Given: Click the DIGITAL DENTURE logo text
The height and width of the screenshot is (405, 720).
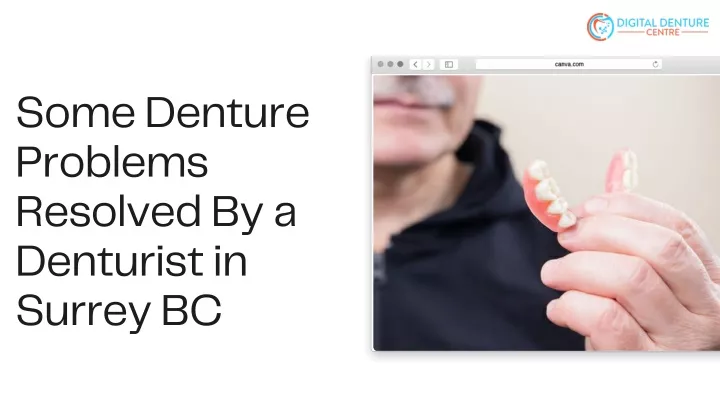Looking at the screenshot, I should [663, 22].
